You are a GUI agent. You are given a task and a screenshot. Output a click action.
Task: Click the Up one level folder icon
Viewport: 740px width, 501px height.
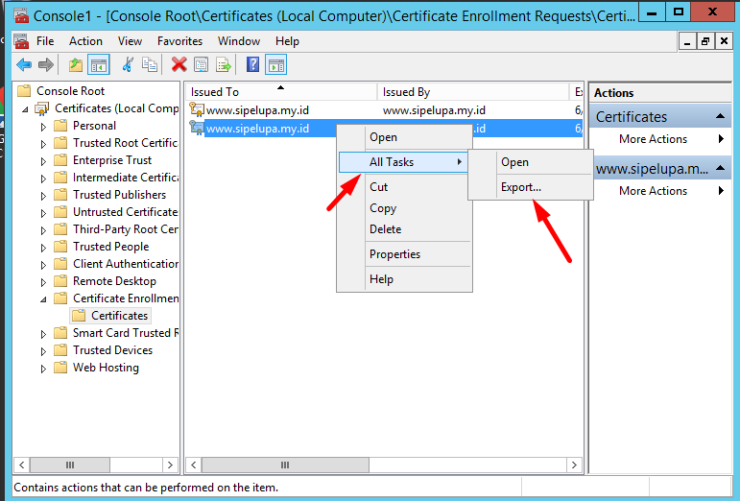pos(76,65)
